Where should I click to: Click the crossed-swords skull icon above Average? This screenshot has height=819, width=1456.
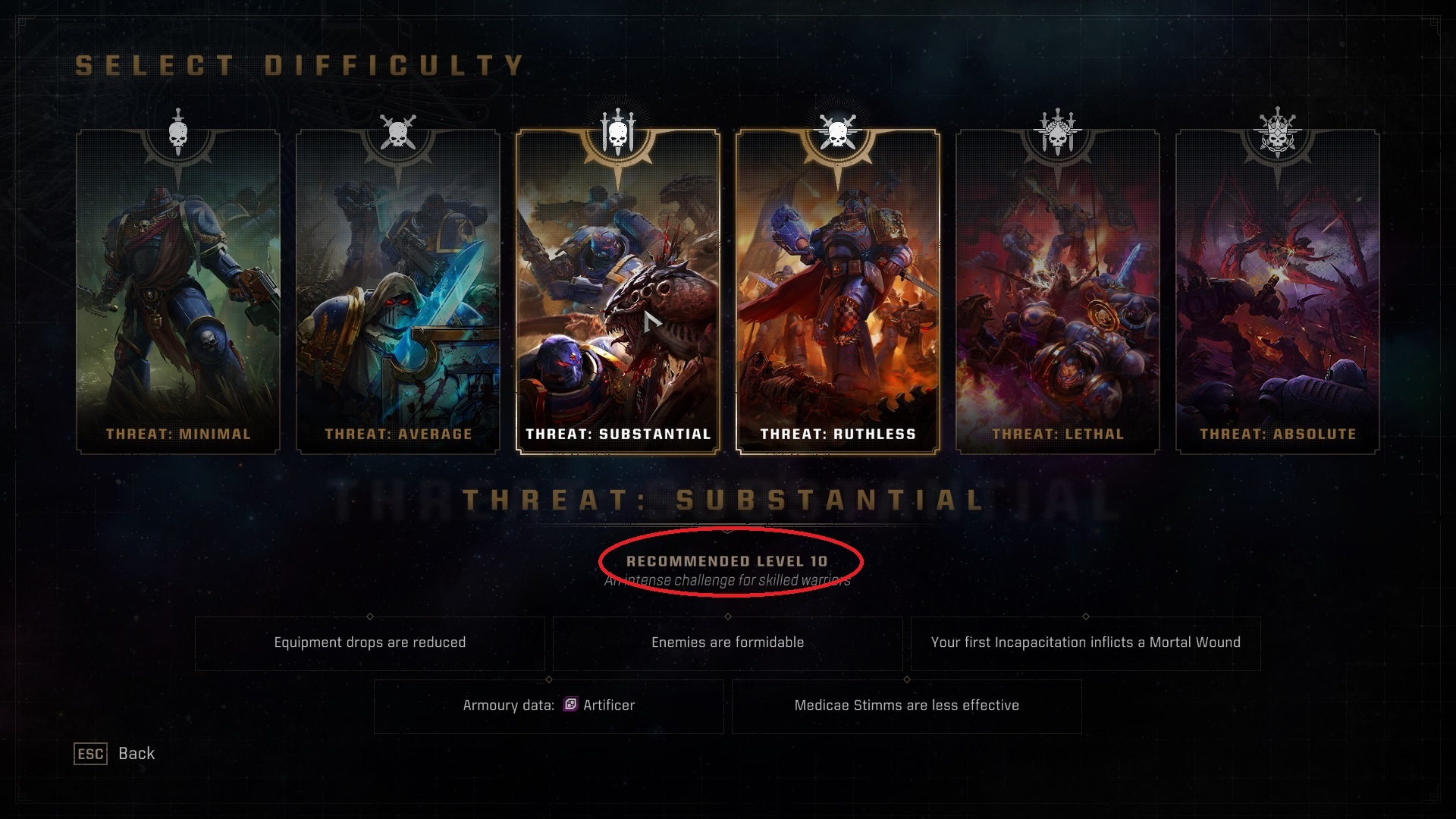tap(398, 133)
